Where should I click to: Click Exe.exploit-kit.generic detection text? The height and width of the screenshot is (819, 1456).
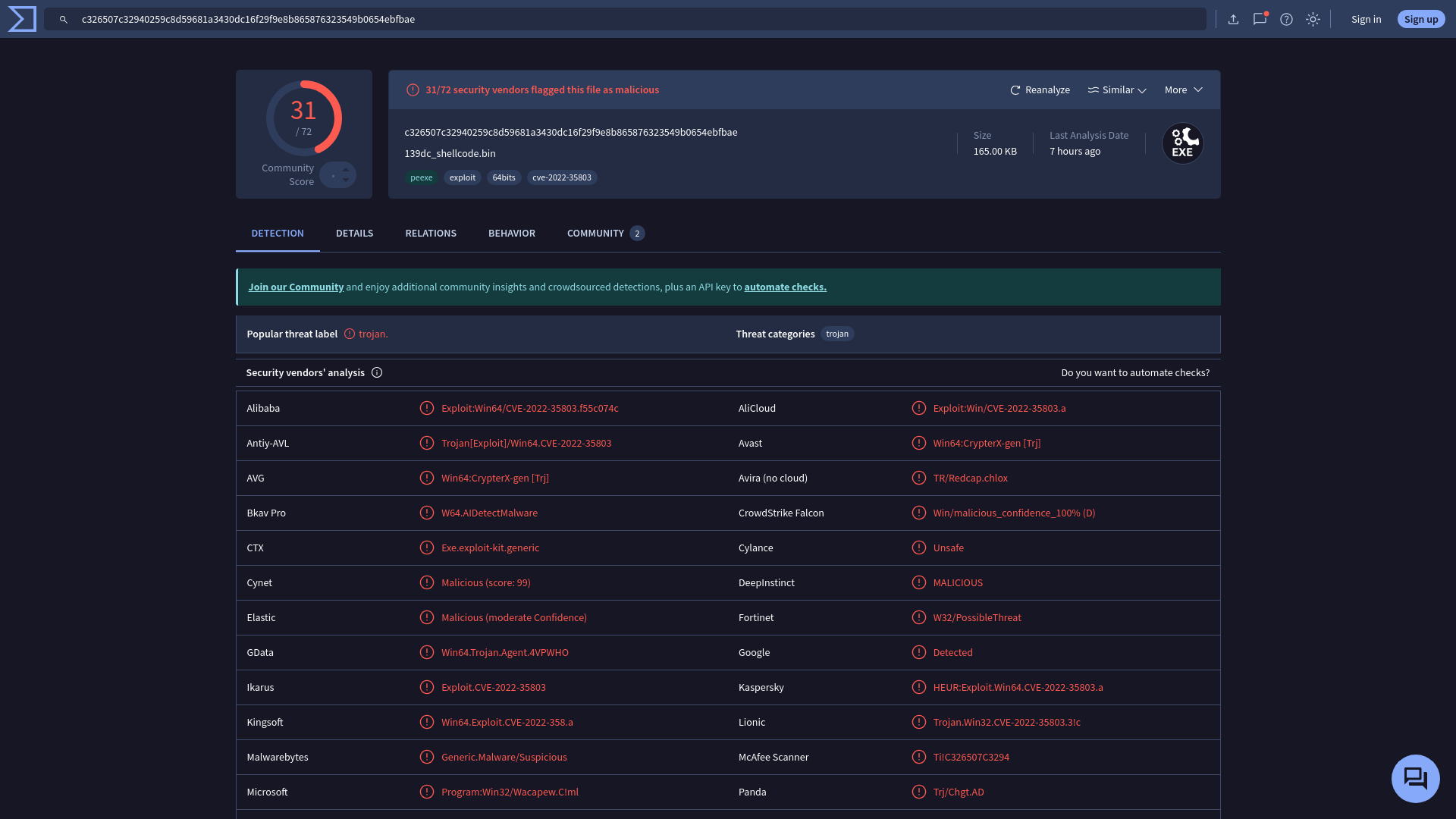(491, 548)
